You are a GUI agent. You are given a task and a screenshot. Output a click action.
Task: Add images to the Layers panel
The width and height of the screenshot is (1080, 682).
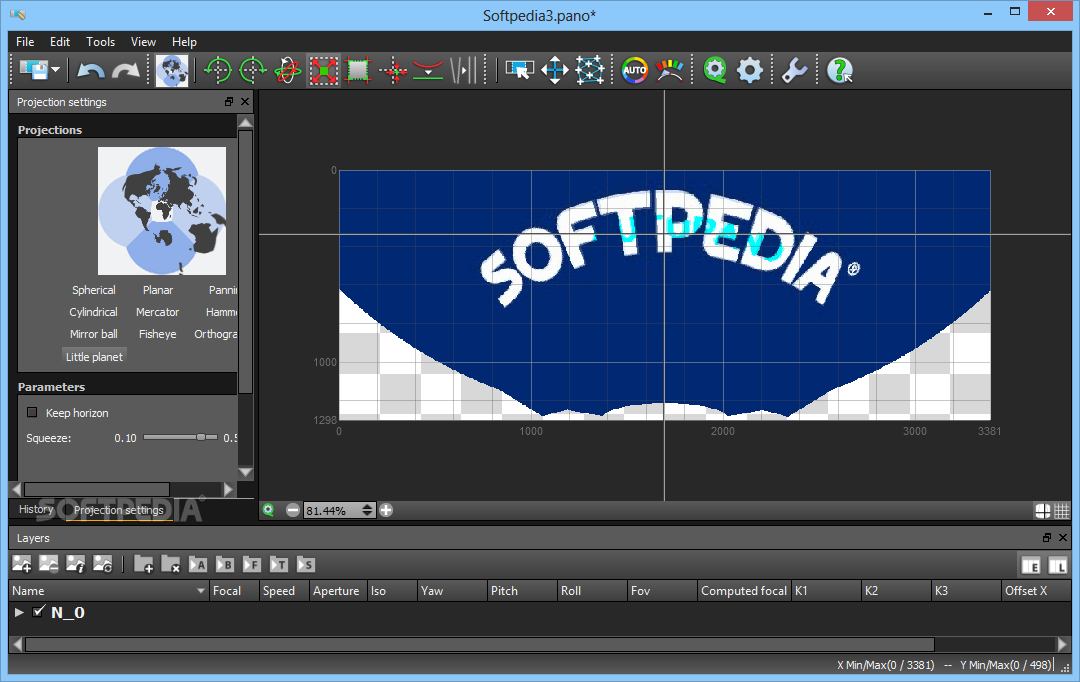coord(21,564)
